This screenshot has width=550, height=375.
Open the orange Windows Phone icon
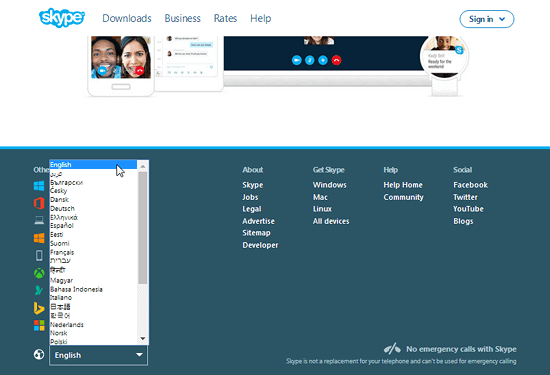pyautogui.click(x=39, y=238)
